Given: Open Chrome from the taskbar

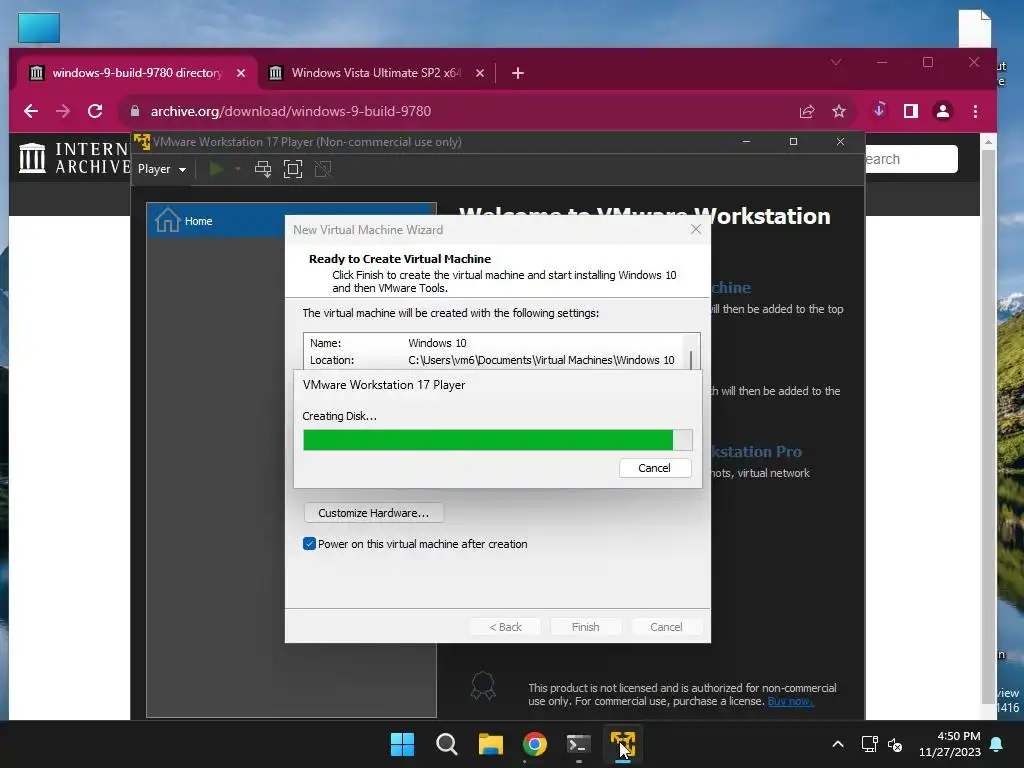Looking at the screenshot, I should (535, 744).
